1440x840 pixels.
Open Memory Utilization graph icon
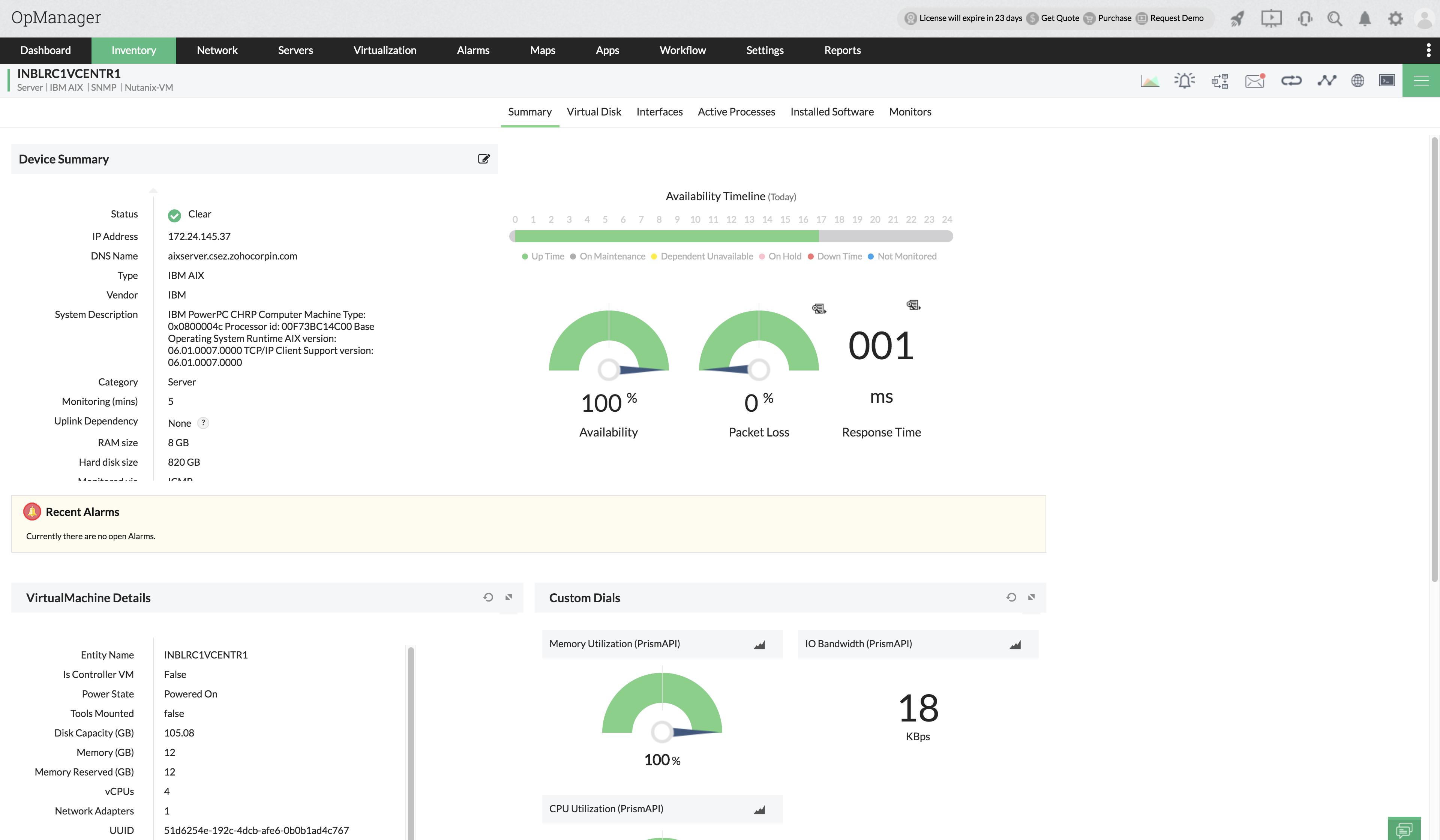click(x=759, y=645)
